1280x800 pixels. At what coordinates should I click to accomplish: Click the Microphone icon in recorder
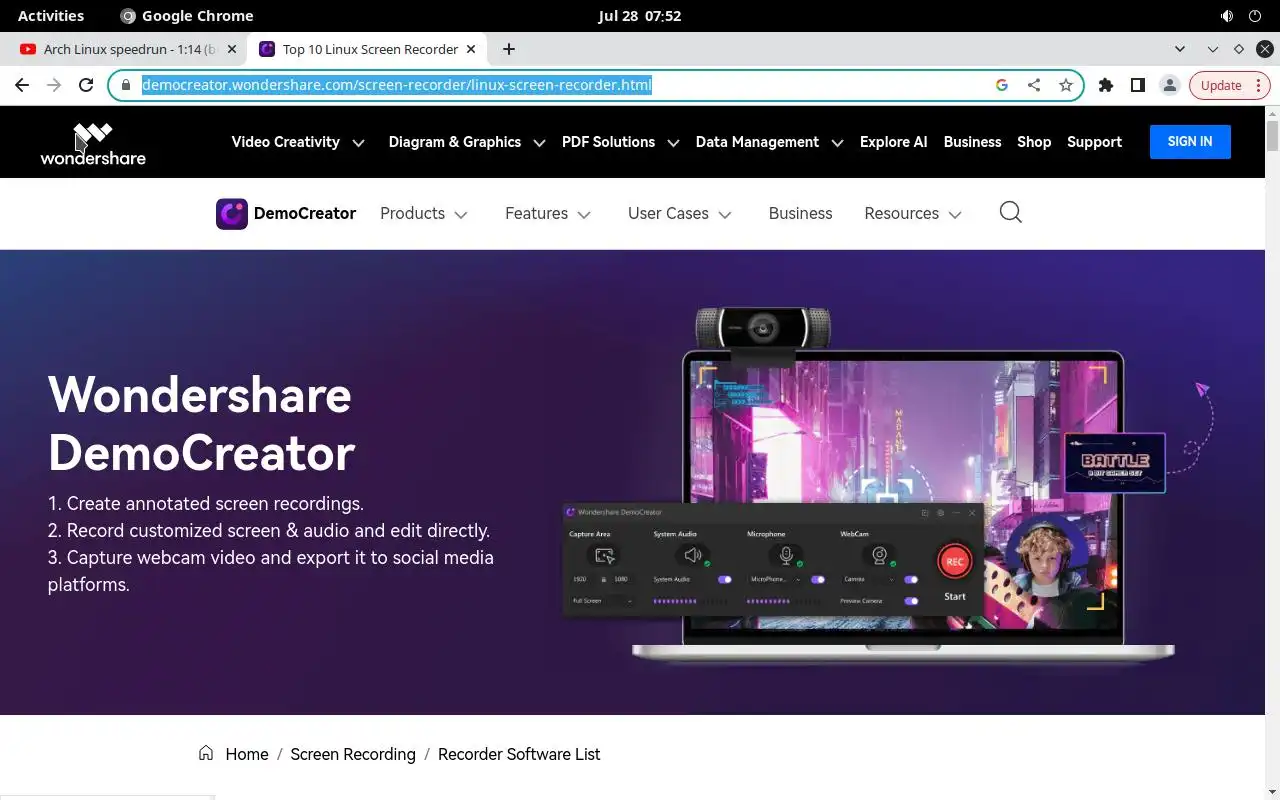786,555
